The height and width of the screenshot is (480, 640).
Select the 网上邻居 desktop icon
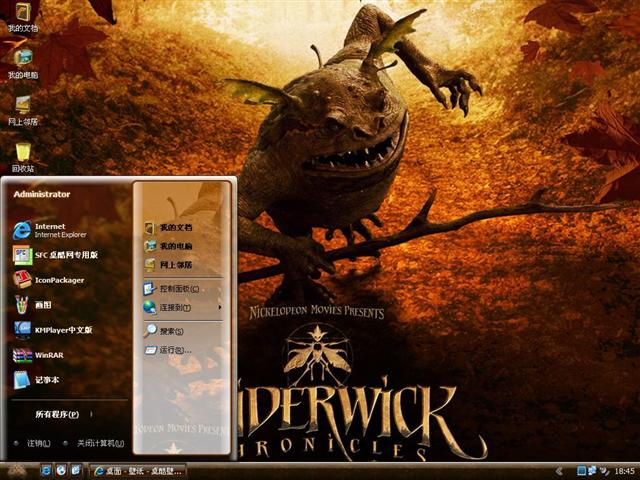(23, 111)
